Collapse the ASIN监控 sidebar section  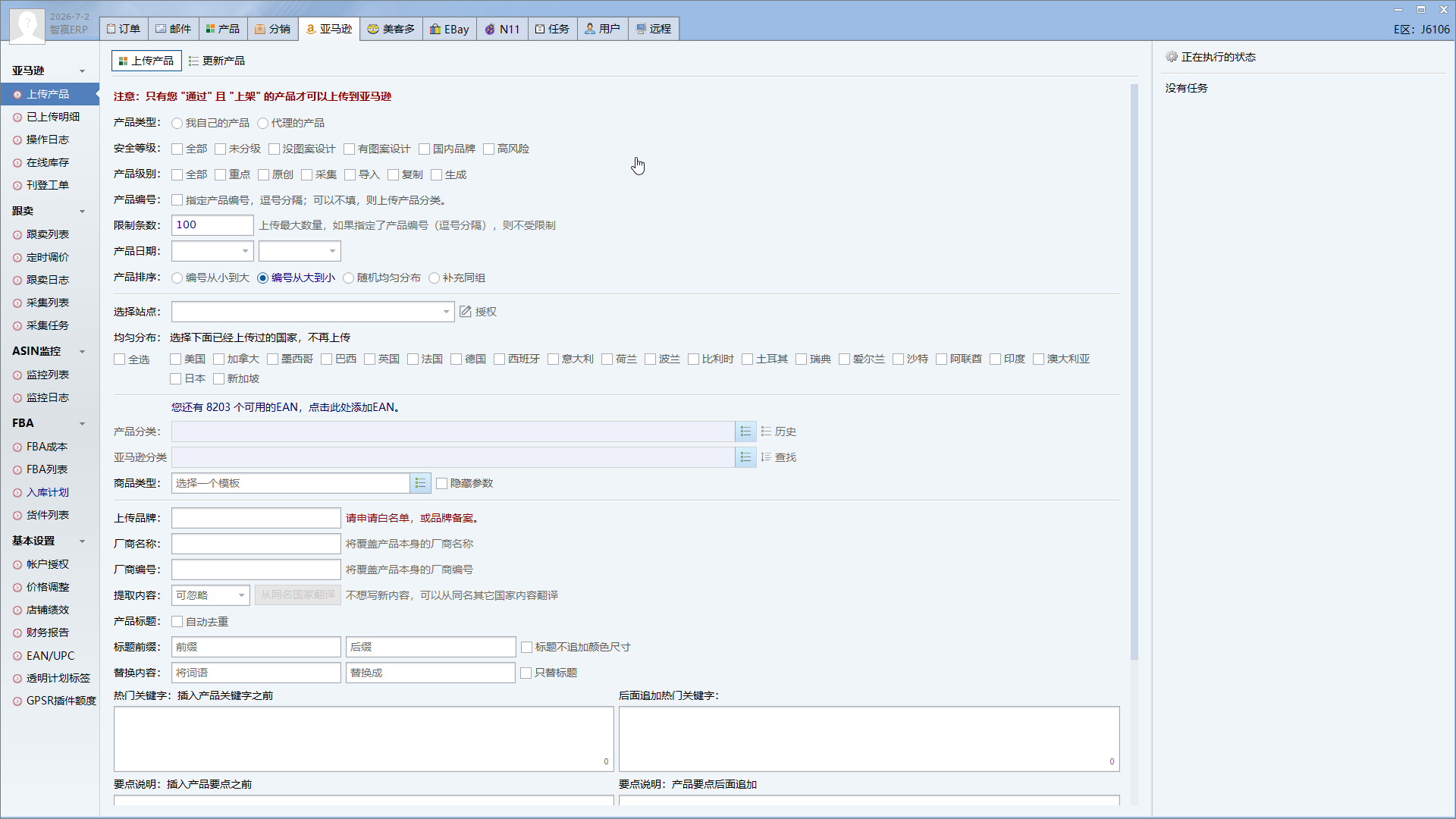82,352
